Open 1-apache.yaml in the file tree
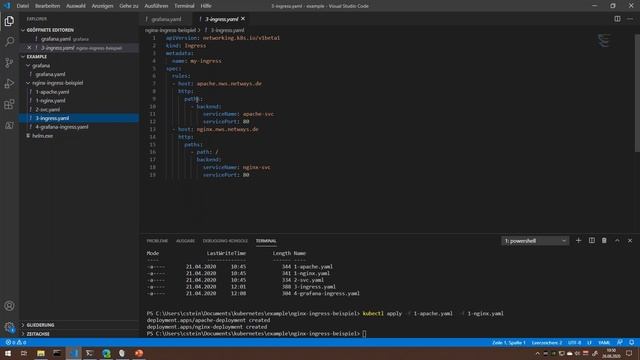 [52, 92]
